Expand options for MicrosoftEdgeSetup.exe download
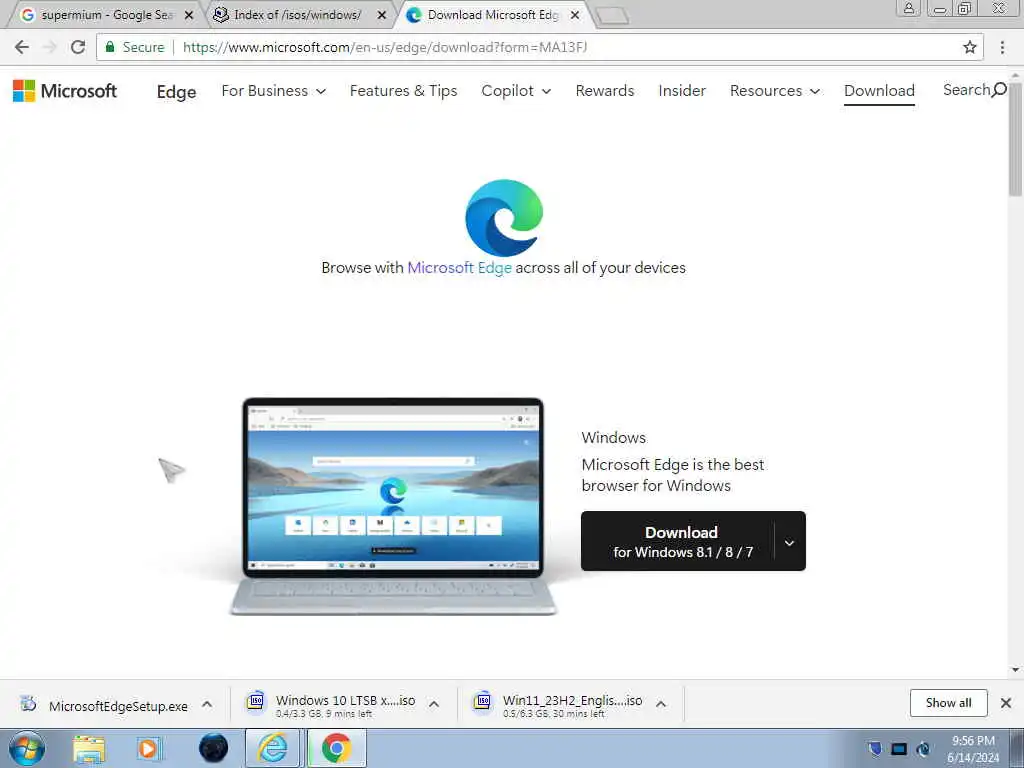 pyautogui.click(x=207, y=704)
